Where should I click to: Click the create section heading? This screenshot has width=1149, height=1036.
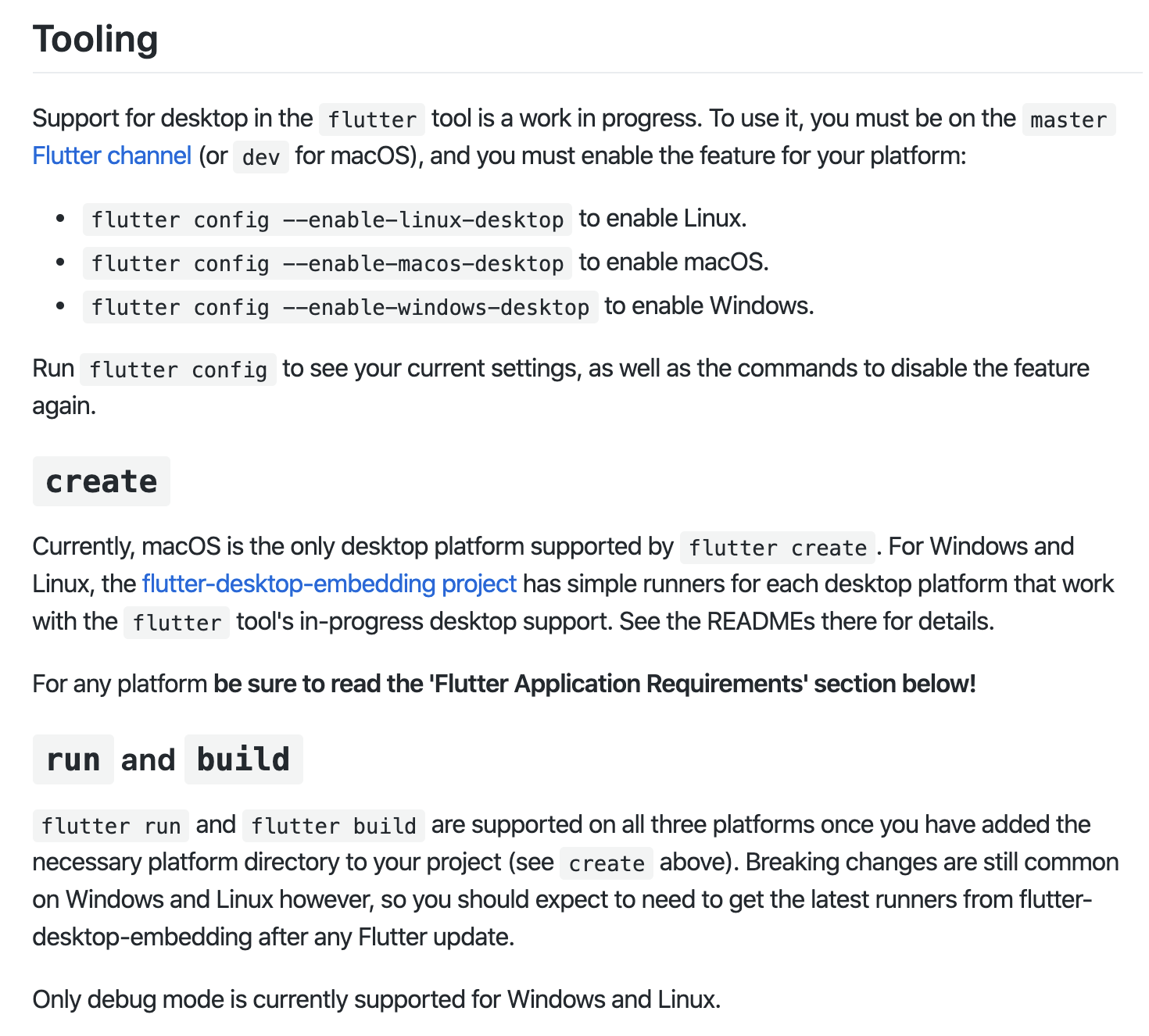102,481
